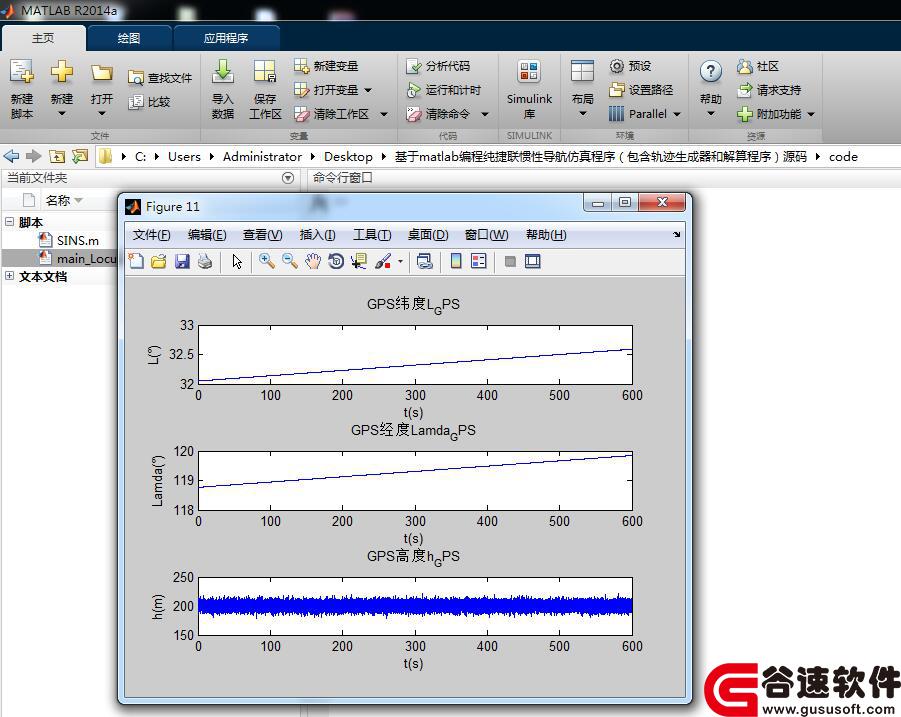
Task: Open Preferences (预设) gear icon
Action: click(617, 66)
